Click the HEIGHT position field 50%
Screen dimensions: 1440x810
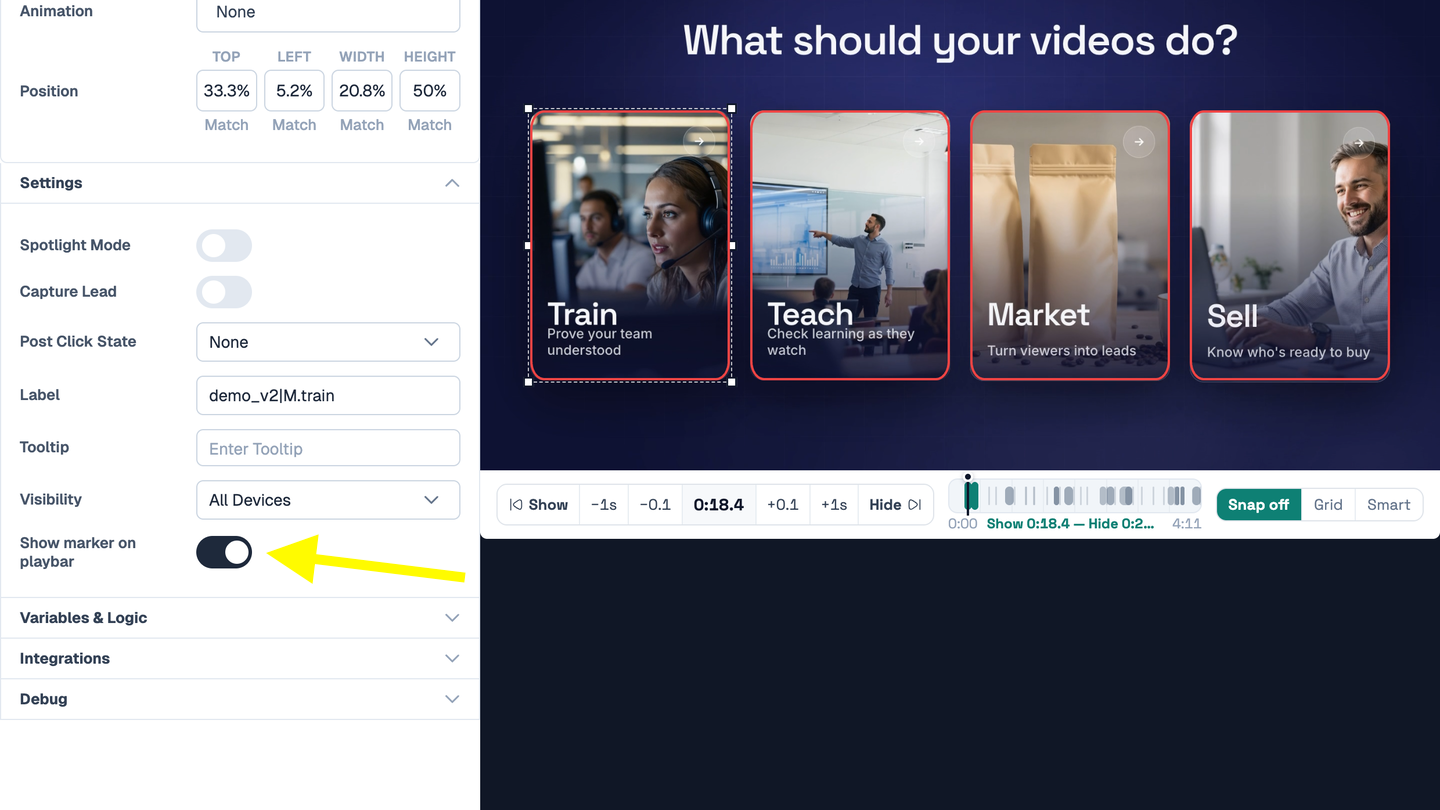coord(430,91)
